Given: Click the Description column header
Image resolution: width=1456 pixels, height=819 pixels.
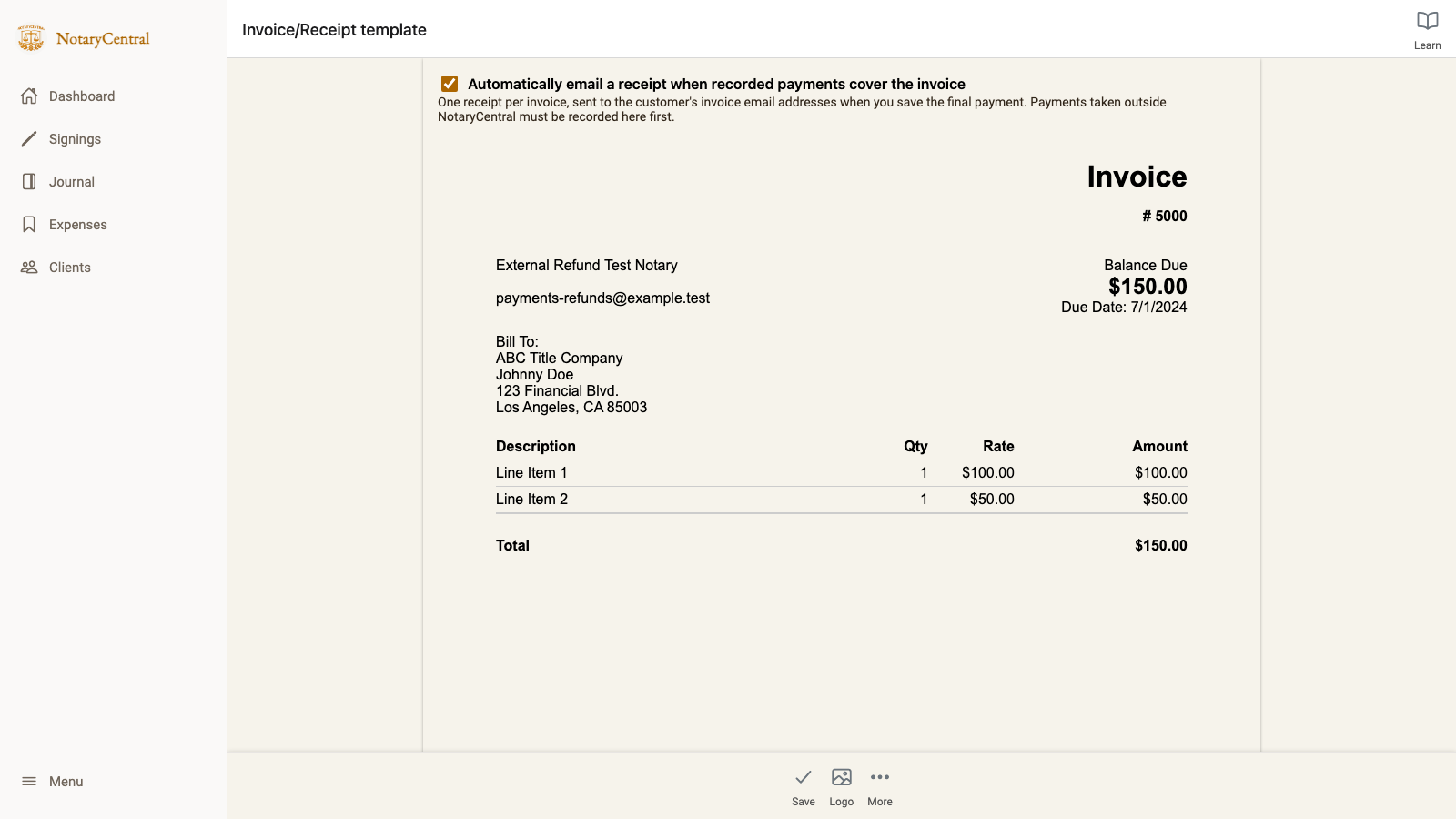Looking at the screenshot, I should pyautogui.click(x=536, y=446).
